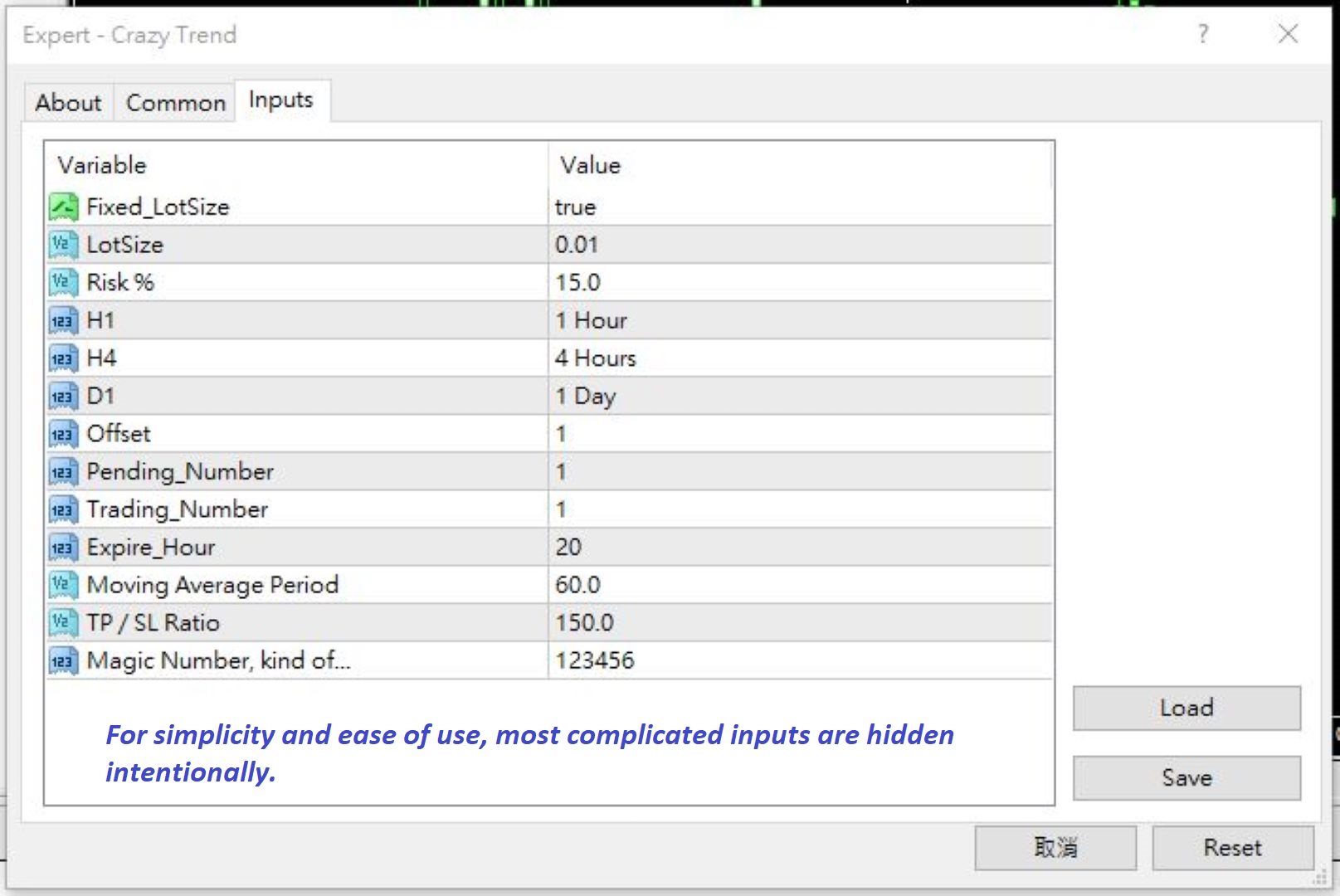Click the Save button

tap(1187, 777)
